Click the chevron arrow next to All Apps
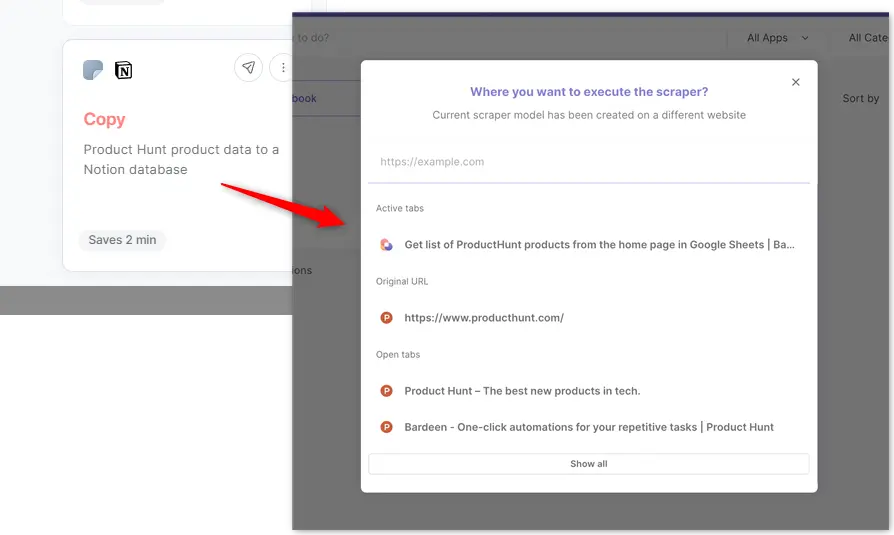The width and height of the screenshot is (894, 535). pos(805,38)
